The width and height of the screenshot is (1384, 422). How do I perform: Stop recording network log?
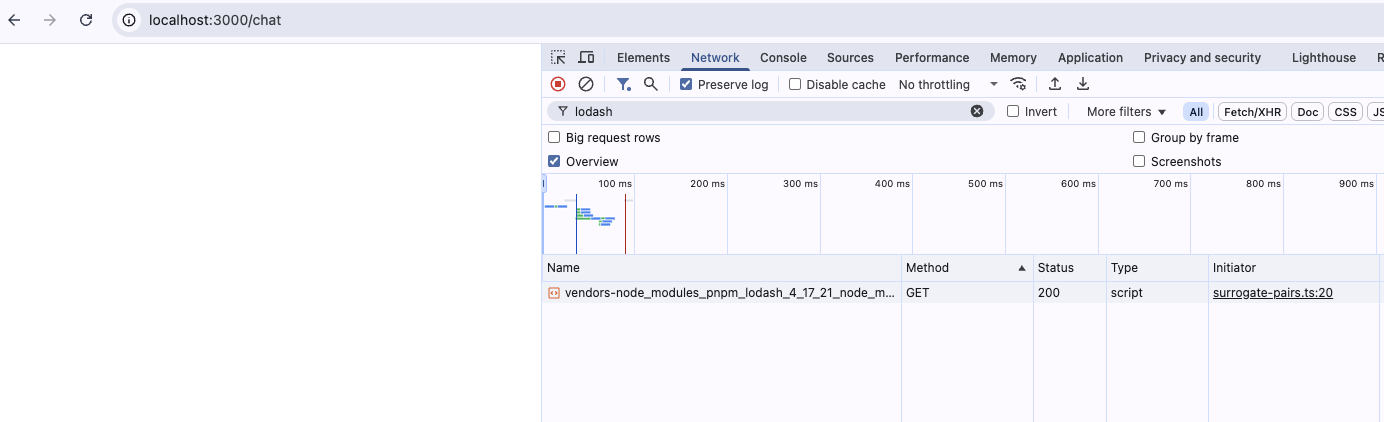click(558, 84)
